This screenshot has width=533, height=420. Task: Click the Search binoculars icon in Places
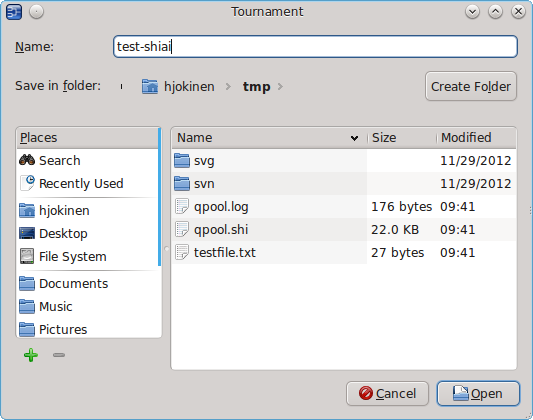coord(27,160)
